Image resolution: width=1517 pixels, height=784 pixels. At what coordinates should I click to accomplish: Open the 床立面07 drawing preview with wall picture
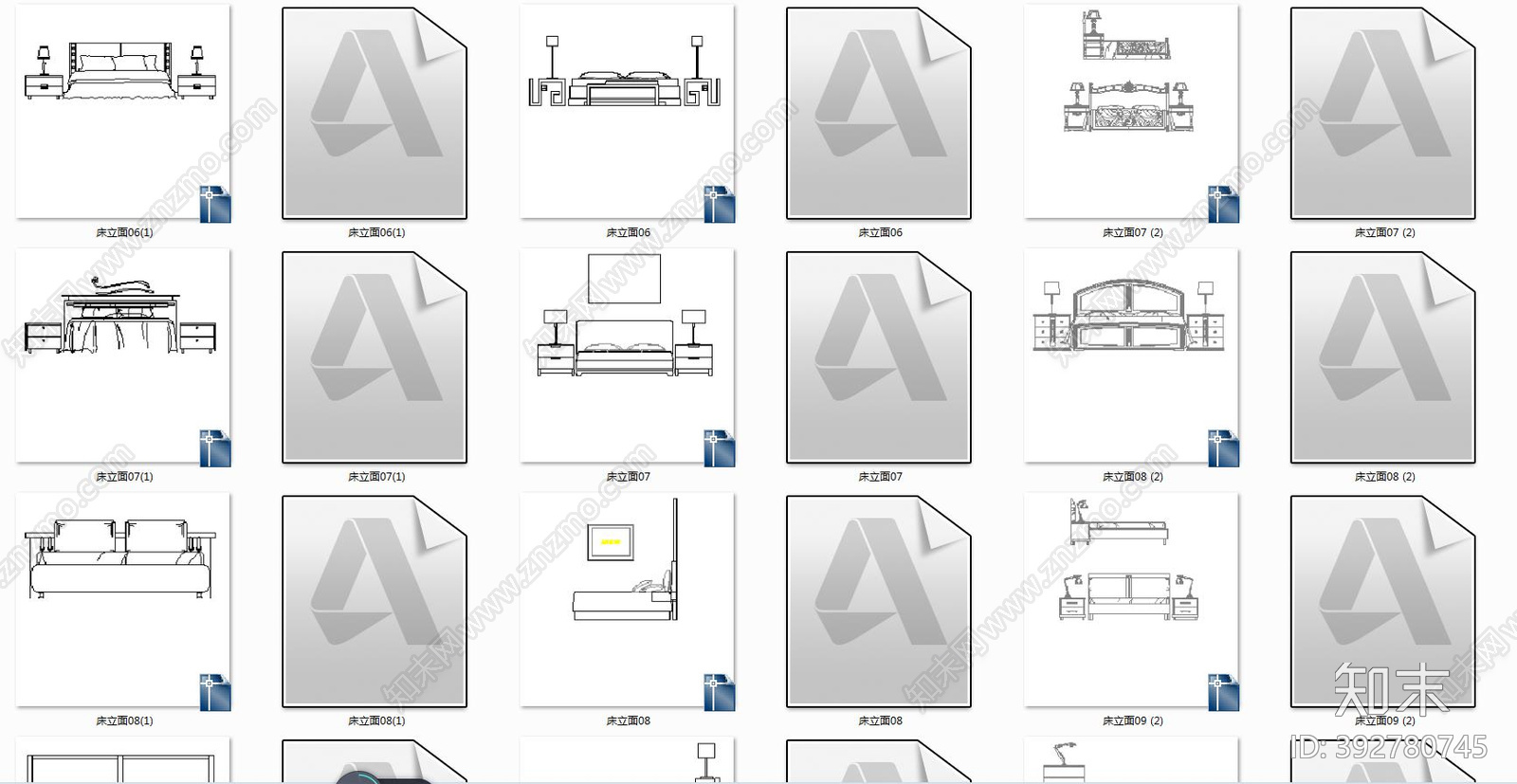(x=627, y=356)
